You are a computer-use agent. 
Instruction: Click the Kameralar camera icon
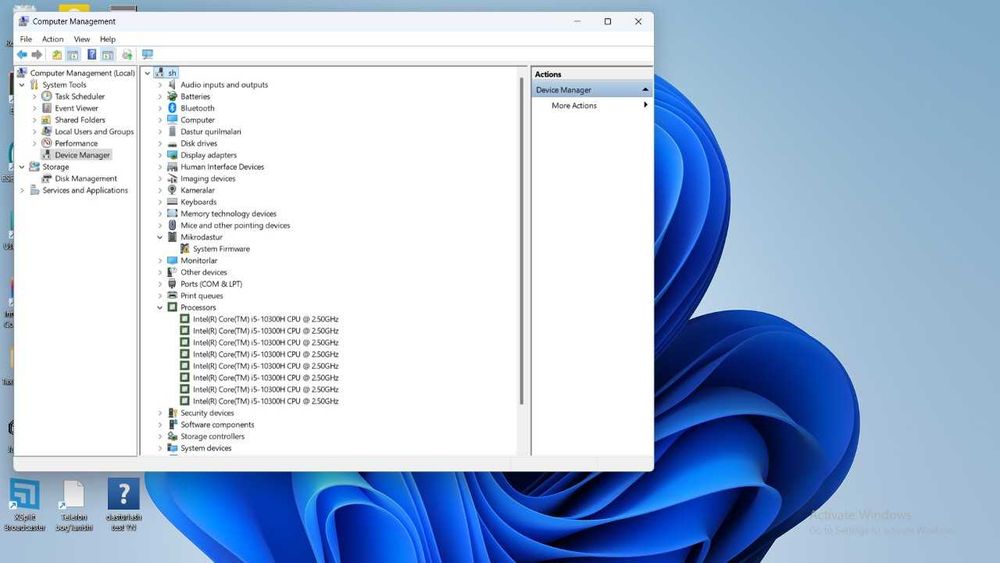pos(172,190)
